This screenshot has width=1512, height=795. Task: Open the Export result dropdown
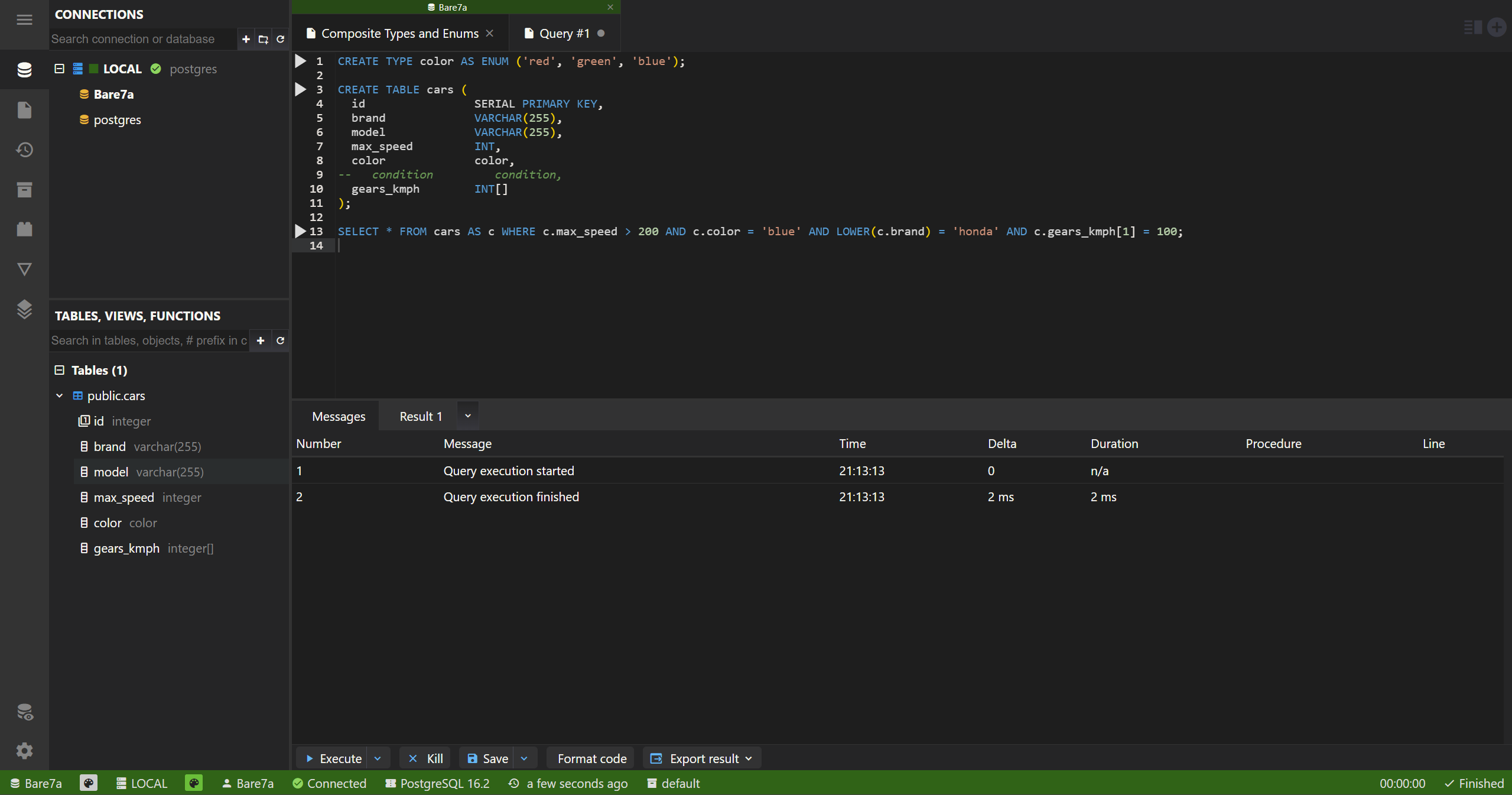pos(703,758)
